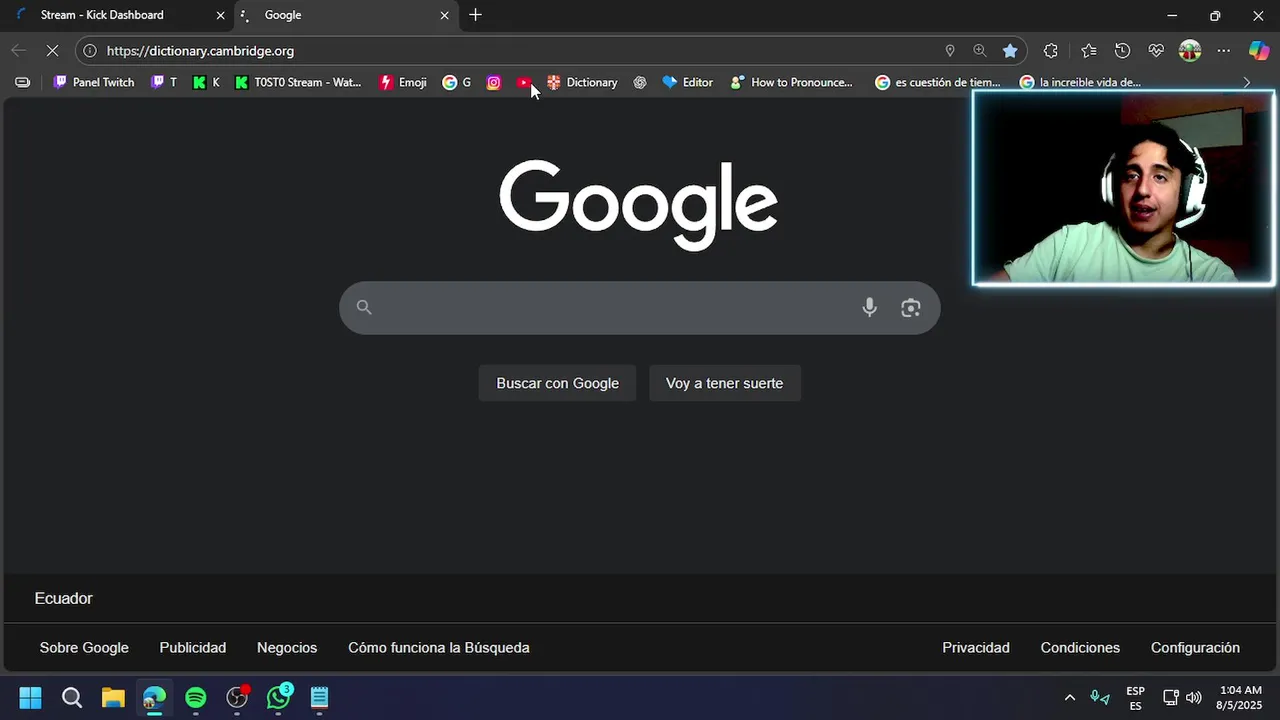Open volume control in system tray
The width and height of the screenshot is (1280, 720).
(1194, 698)
